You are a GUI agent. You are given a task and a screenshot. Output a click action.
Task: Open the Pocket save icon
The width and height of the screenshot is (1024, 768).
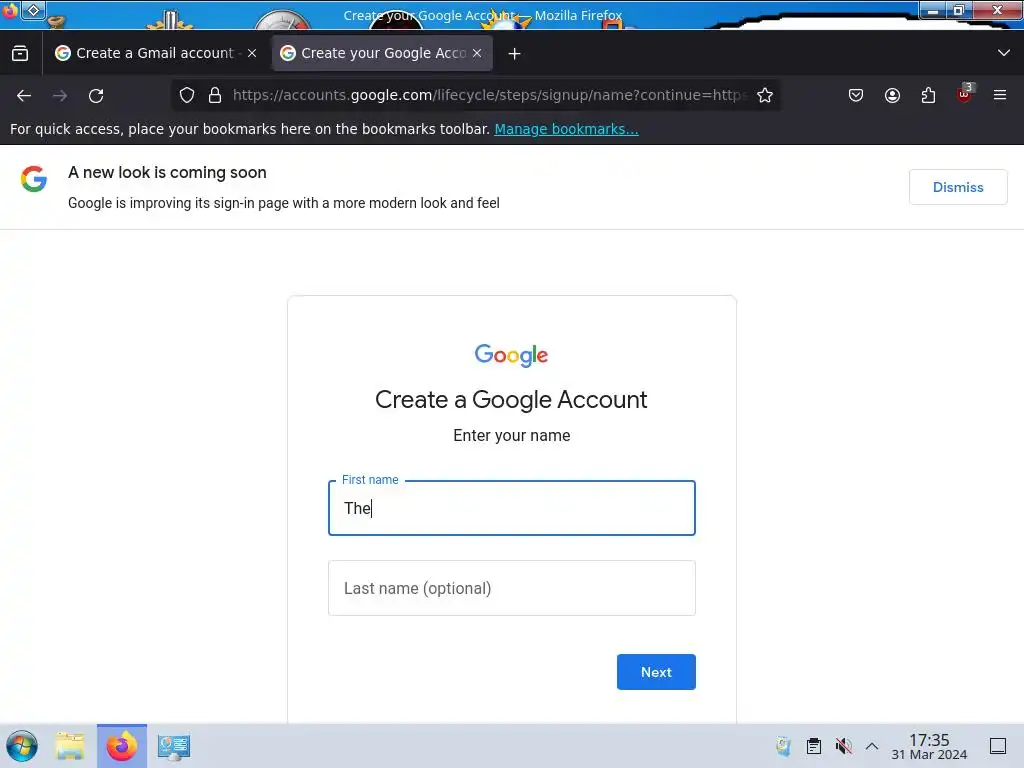click(856, 95)
